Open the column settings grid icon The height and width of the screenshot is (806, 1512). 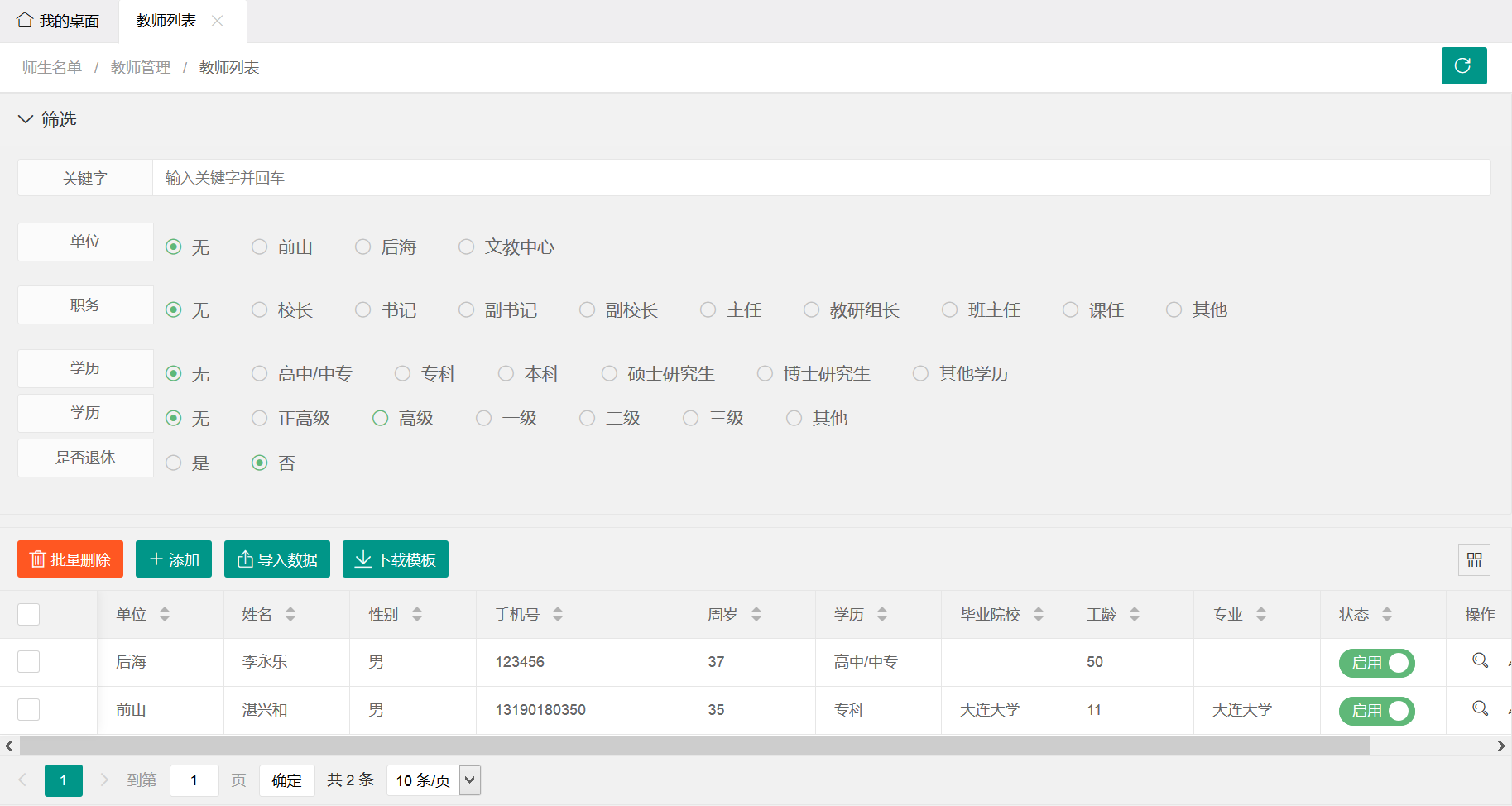[x=1474, y=560]
